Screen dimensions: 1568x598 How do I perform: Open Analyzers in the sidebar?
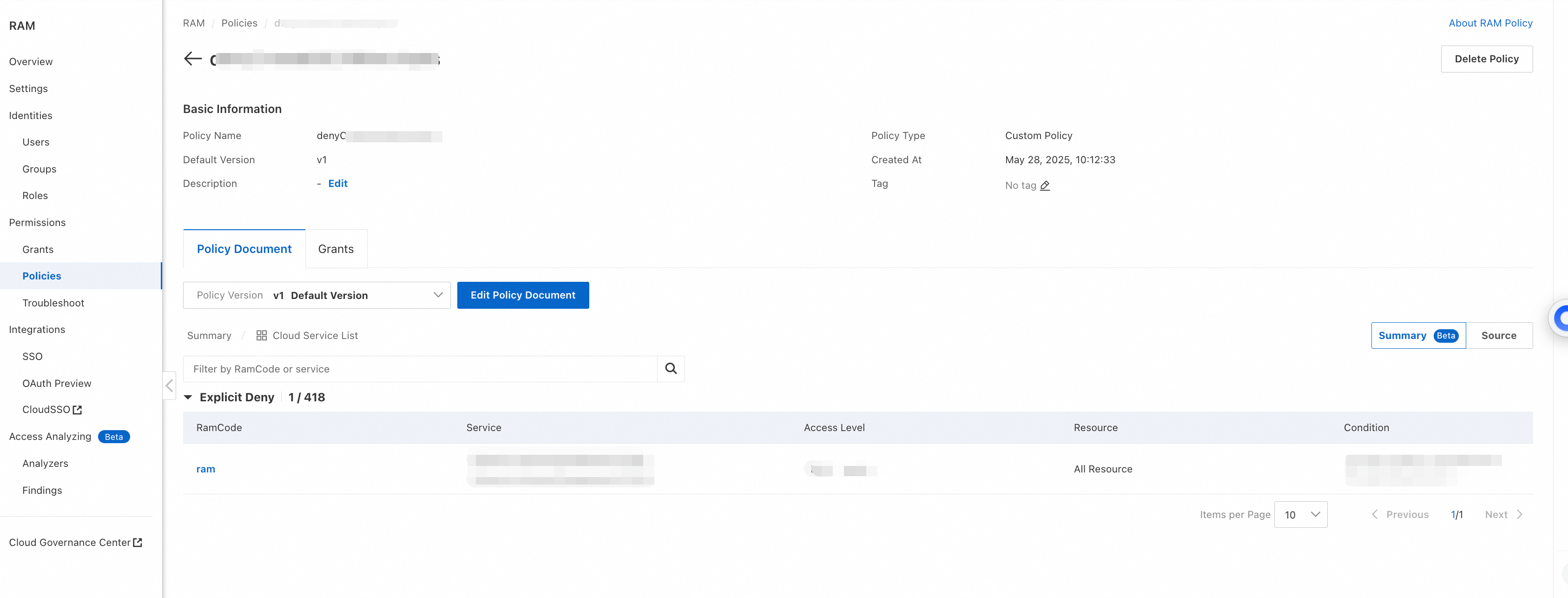(x=45, y=464)
